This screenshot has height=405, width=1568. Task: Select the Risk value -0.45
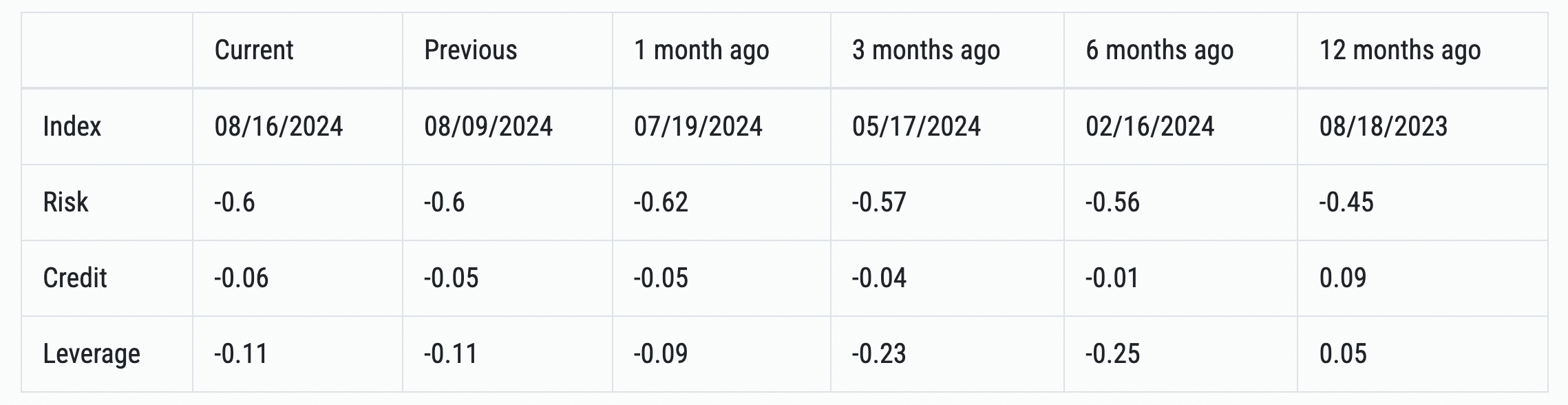1346,202
